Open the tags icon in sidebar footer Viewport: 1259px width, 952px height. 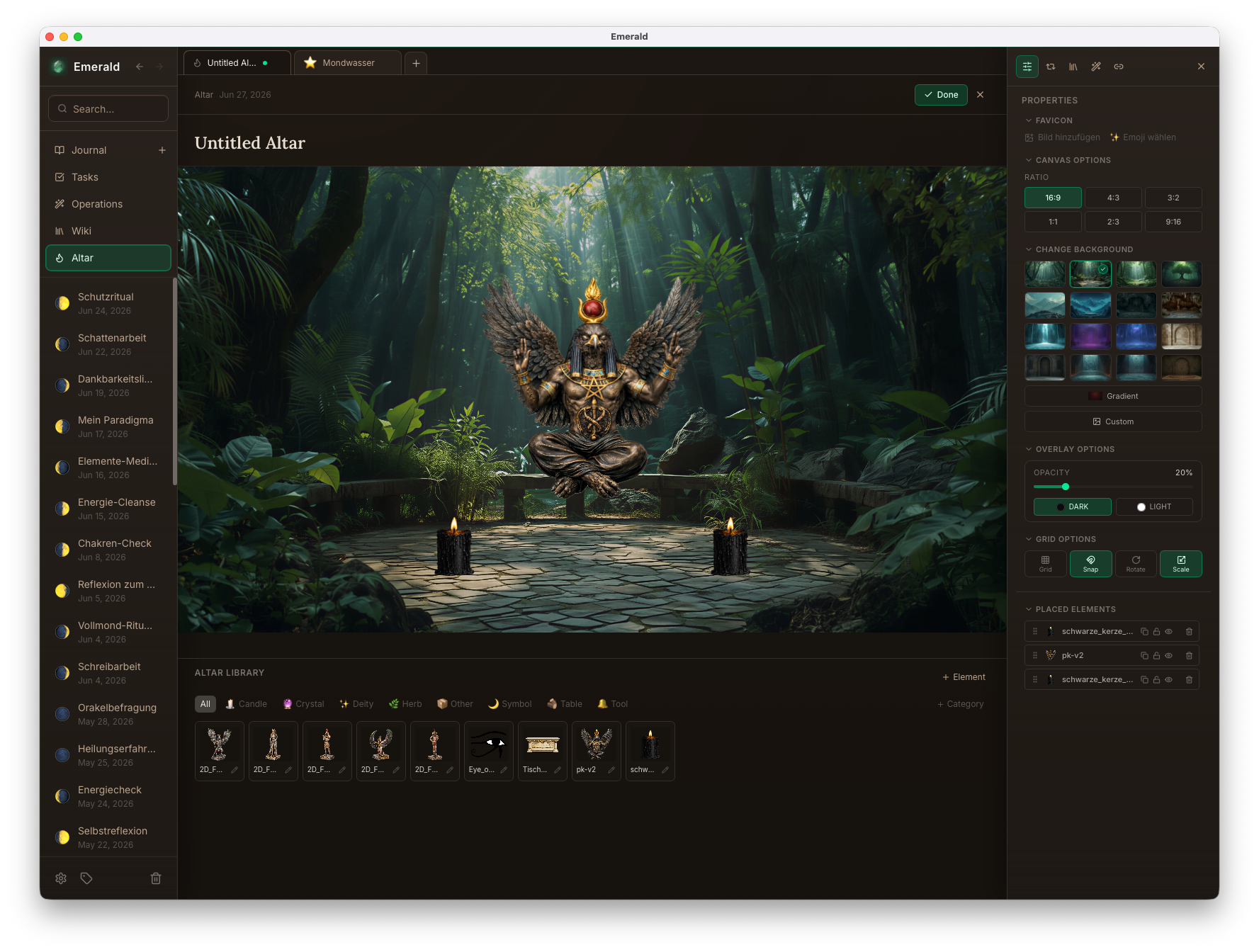point(86,878)
